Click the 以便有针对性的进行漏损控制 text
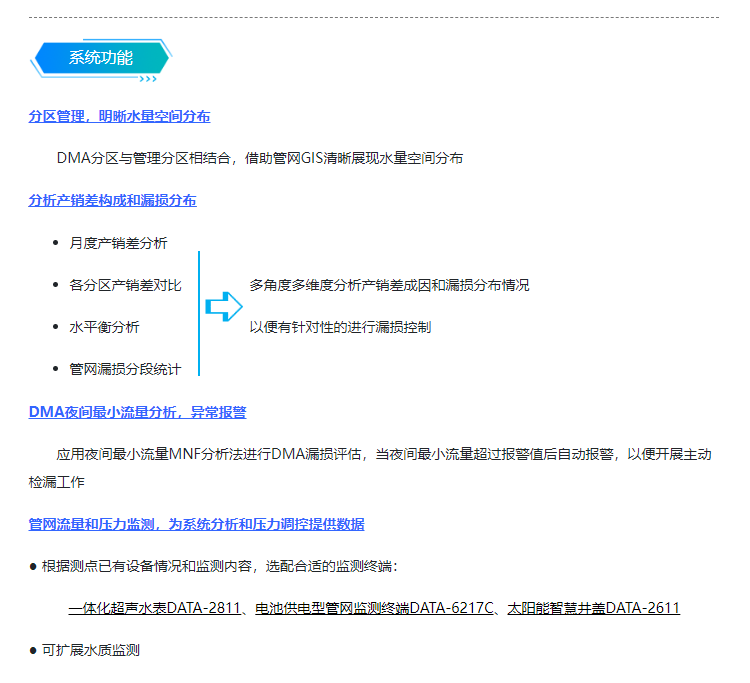Viewport: 750px width, 683px height. (340, 327)
